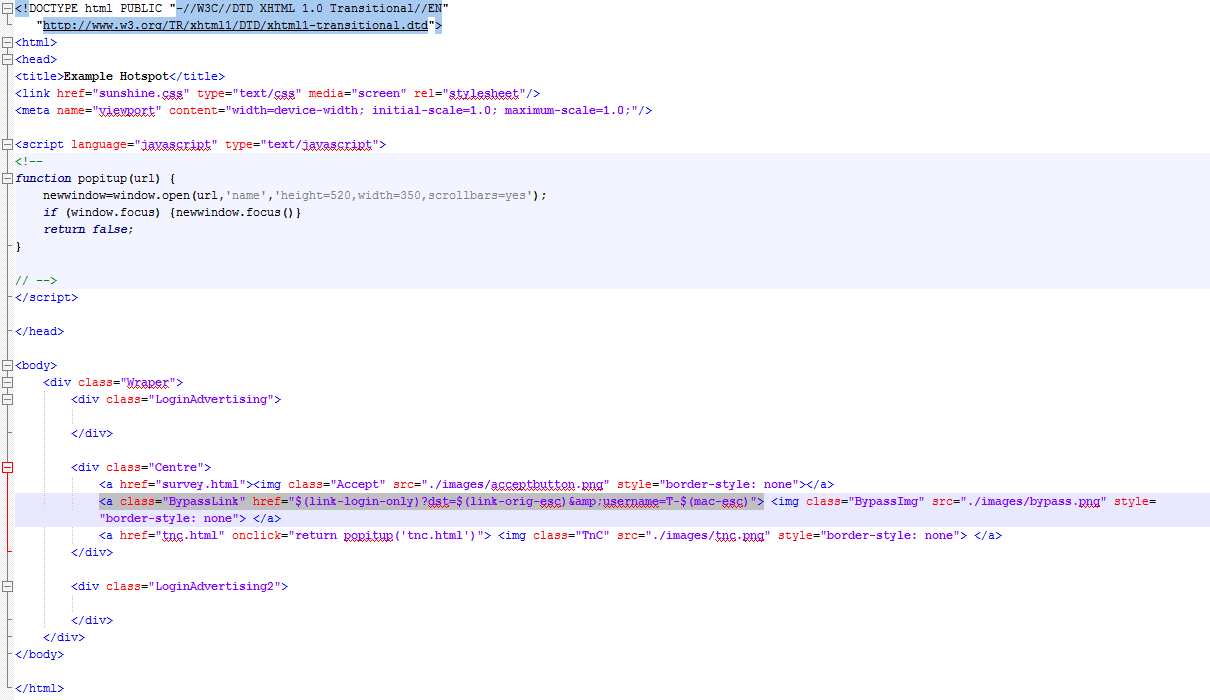Click the closing </script> tag

pos(46,297)
